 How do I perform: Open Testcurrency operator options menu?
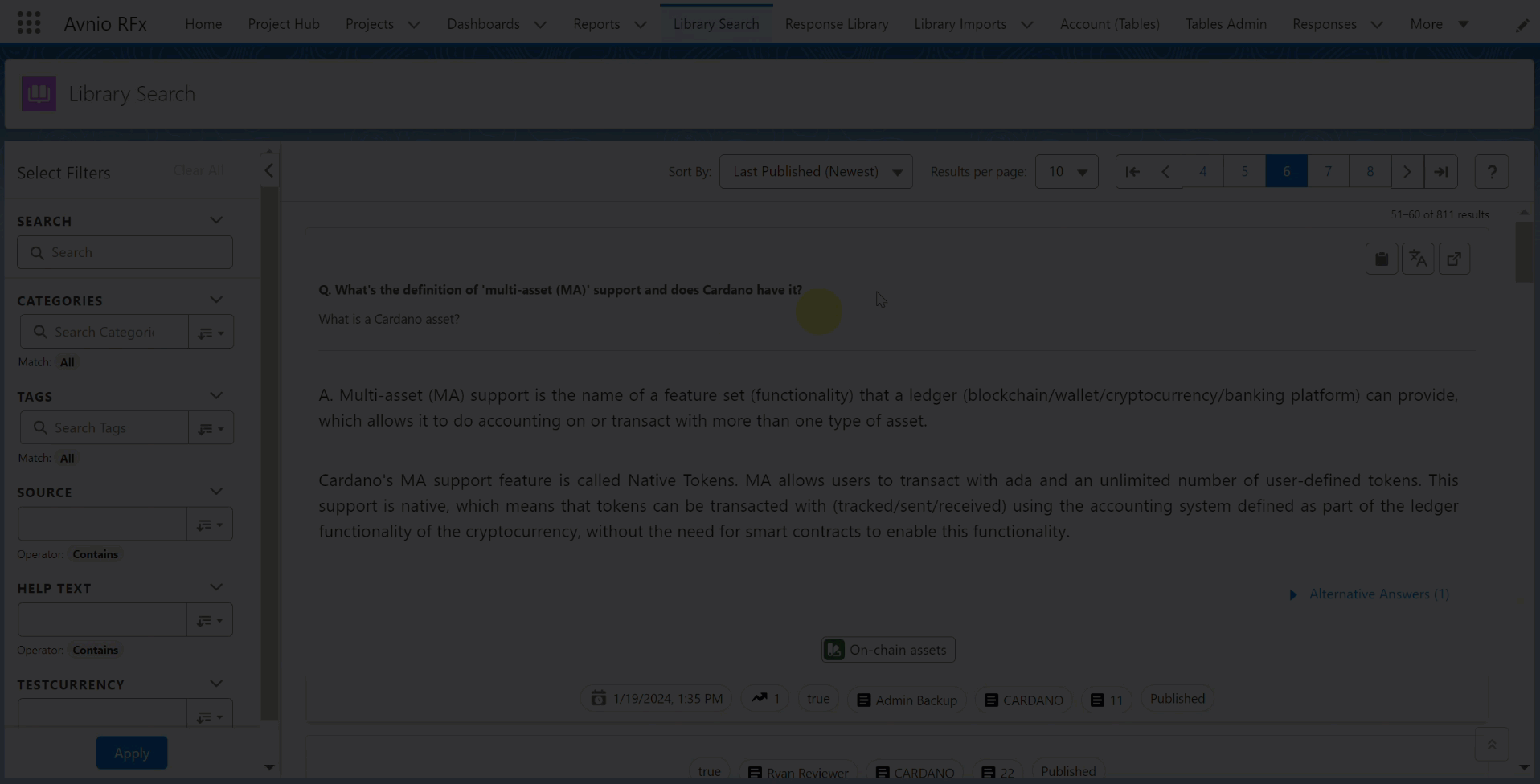pos(210,714)
